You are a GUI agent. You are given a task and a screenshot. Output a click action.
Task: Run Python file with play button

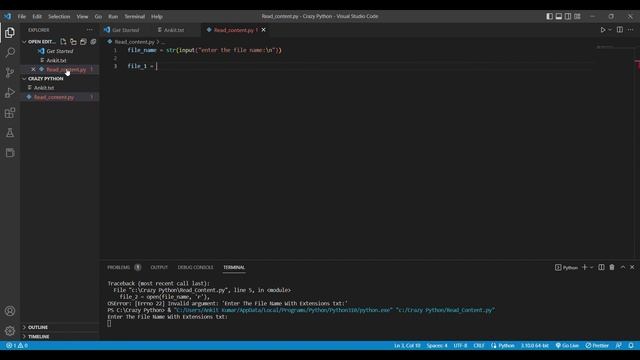(x=602, y=30)
